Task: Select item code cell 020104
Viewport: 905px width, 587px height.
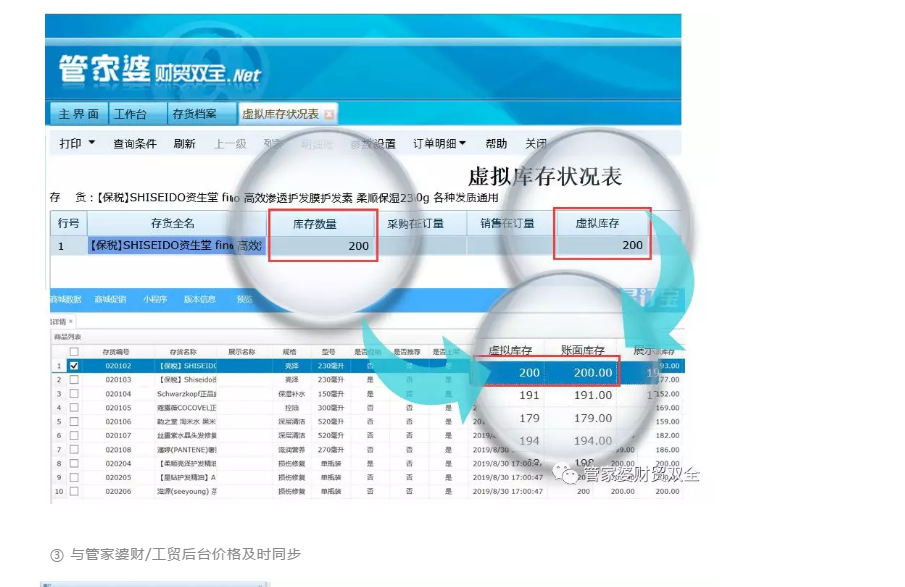Action: [x=118, y=394]
